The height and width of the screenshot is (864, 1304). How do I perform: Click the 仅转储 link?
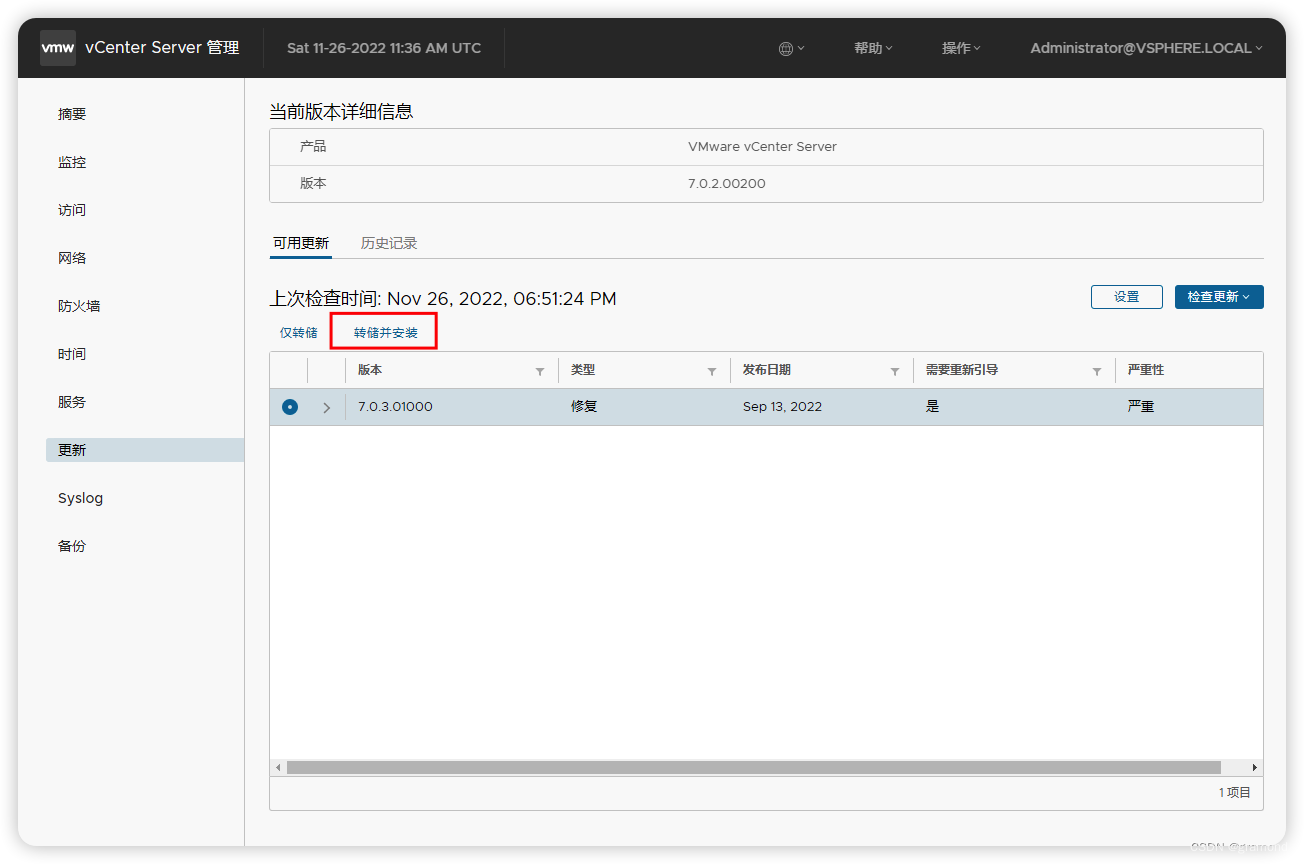pyautogui.click(x=298, y=333)
